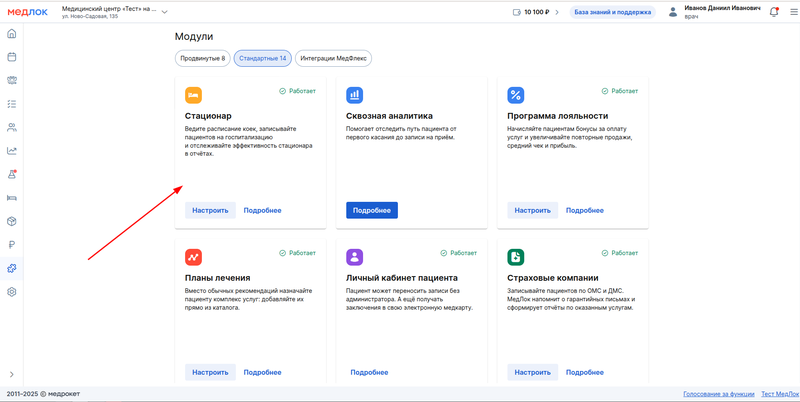
Task: Open Голосование за функции footer link
Action: 717,394
